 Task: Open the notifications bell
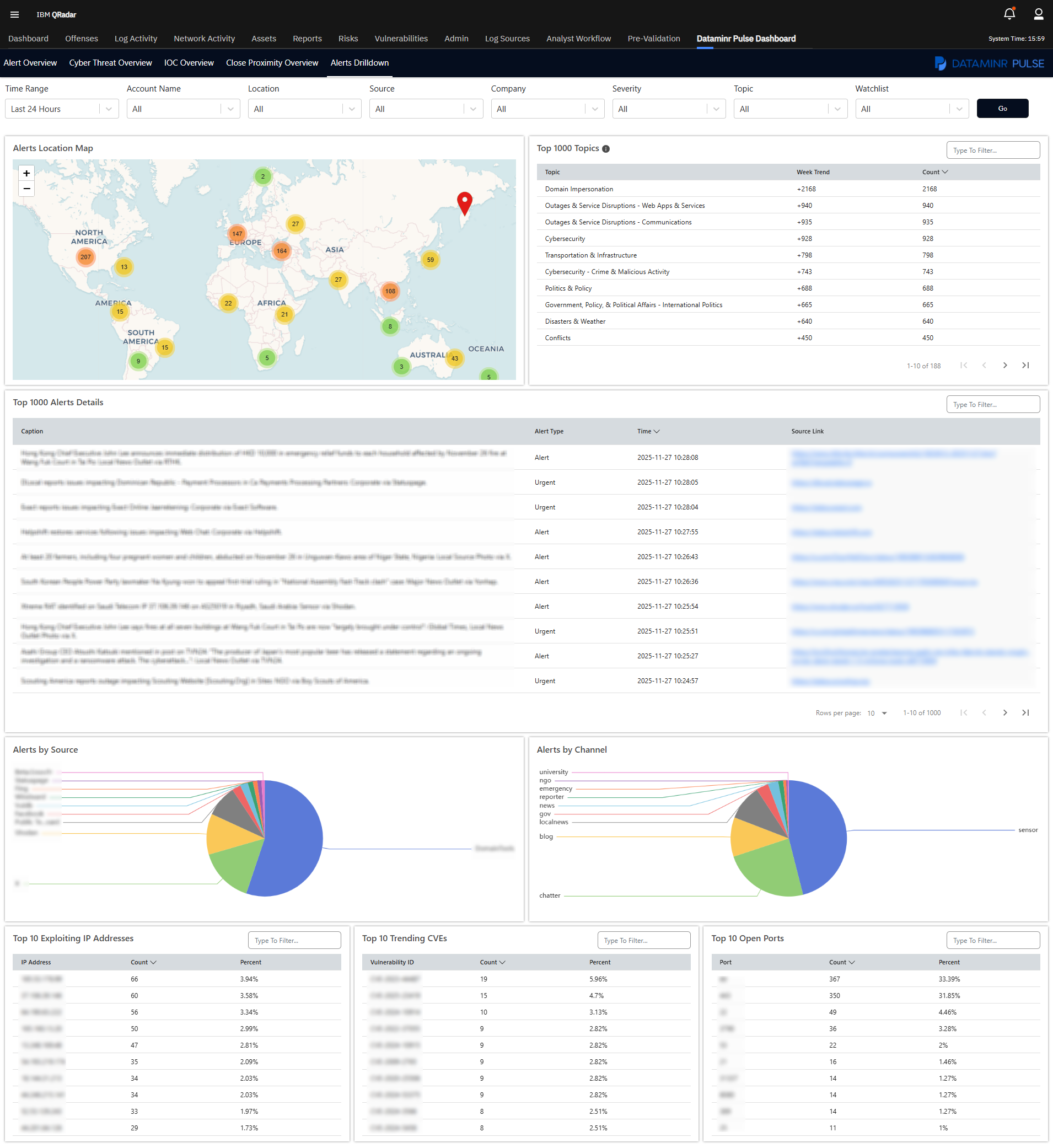(1009, 14)
